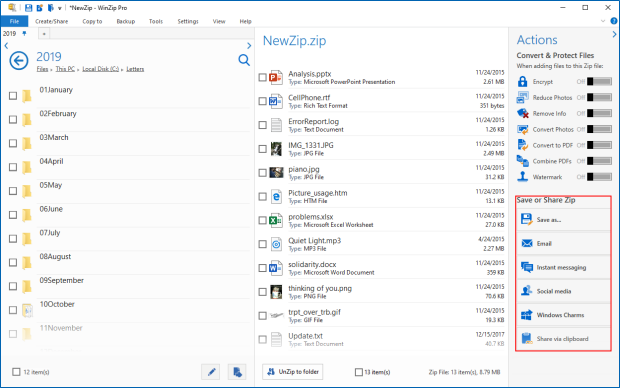Turn on the Reduce Photos switch
Image resolution: width=620 pixels, height=388 pixels.
click(599, 97)
